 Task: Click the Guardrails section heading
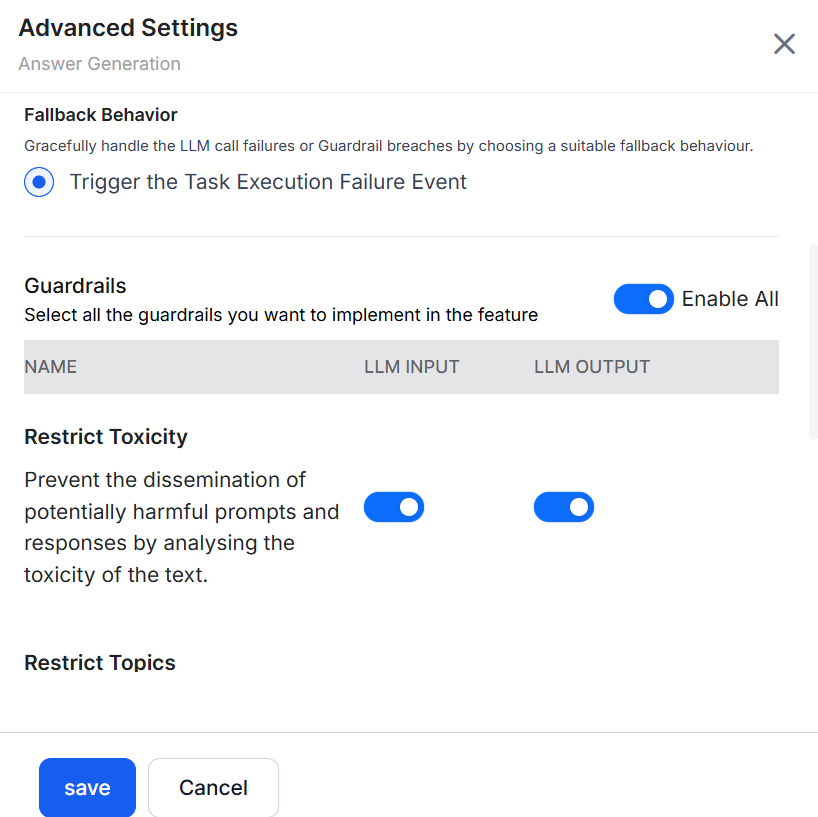click(x=75, y=286)
